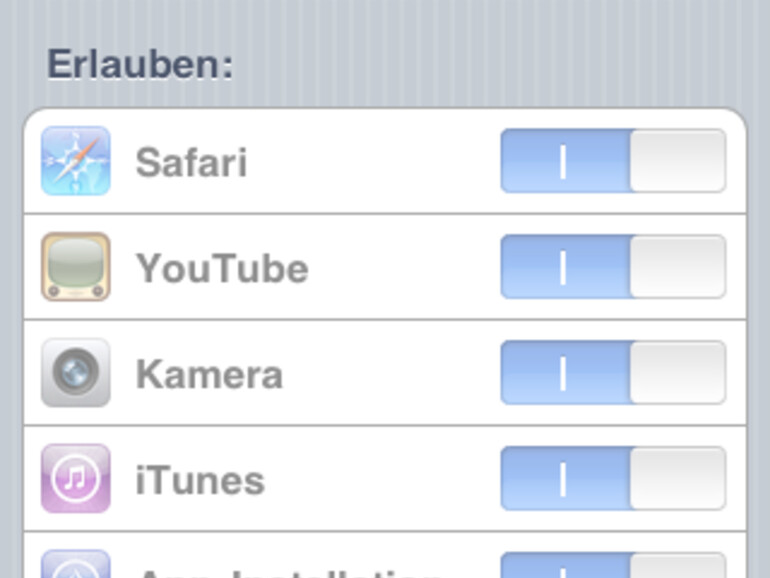Toggle the partially visible App-Installation switch

pyautogui.click(x=612, y=565)
